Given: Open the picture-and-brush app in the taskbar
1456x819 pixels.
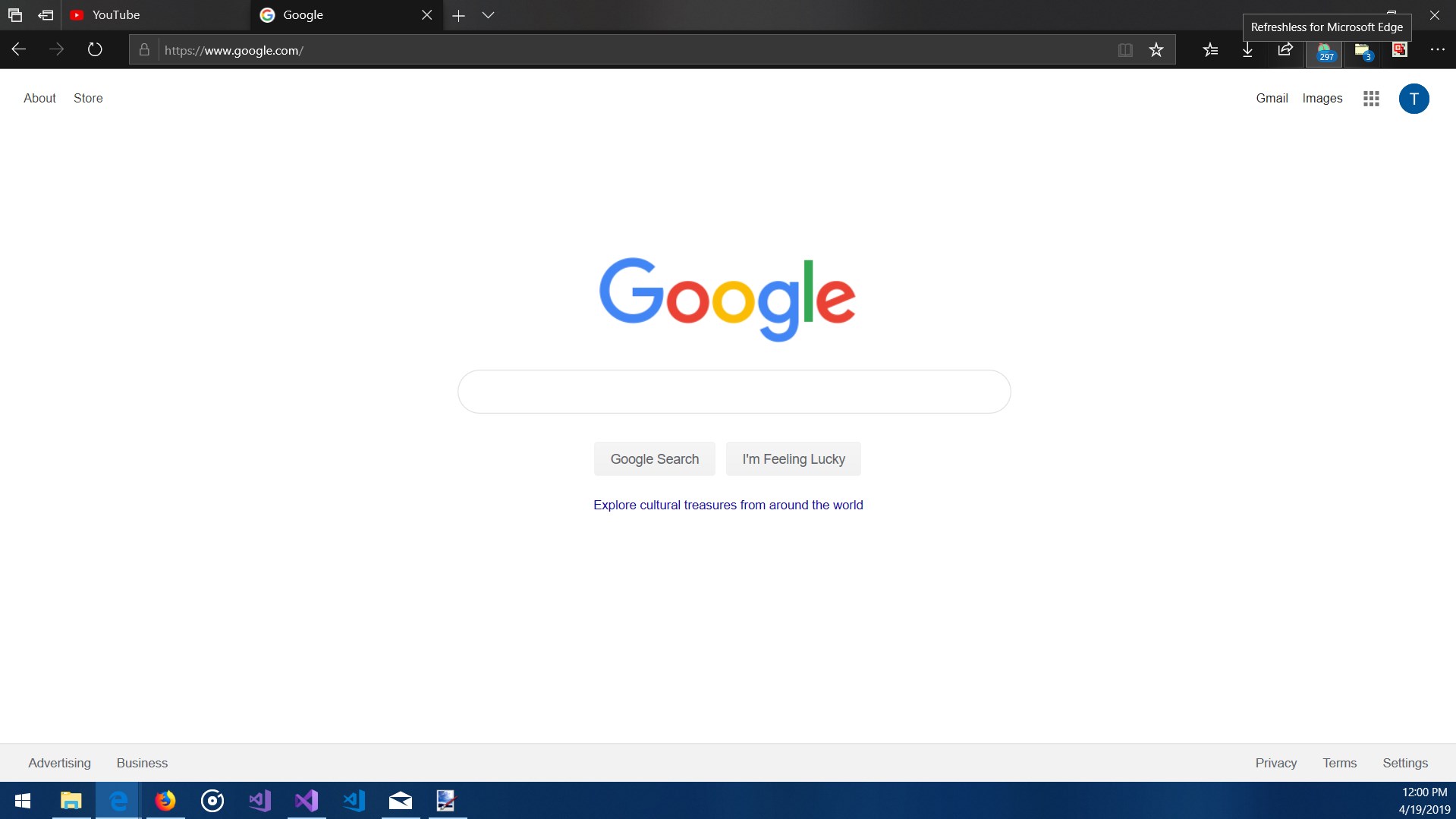Looking at the screenshot, I should click(447, 801).
